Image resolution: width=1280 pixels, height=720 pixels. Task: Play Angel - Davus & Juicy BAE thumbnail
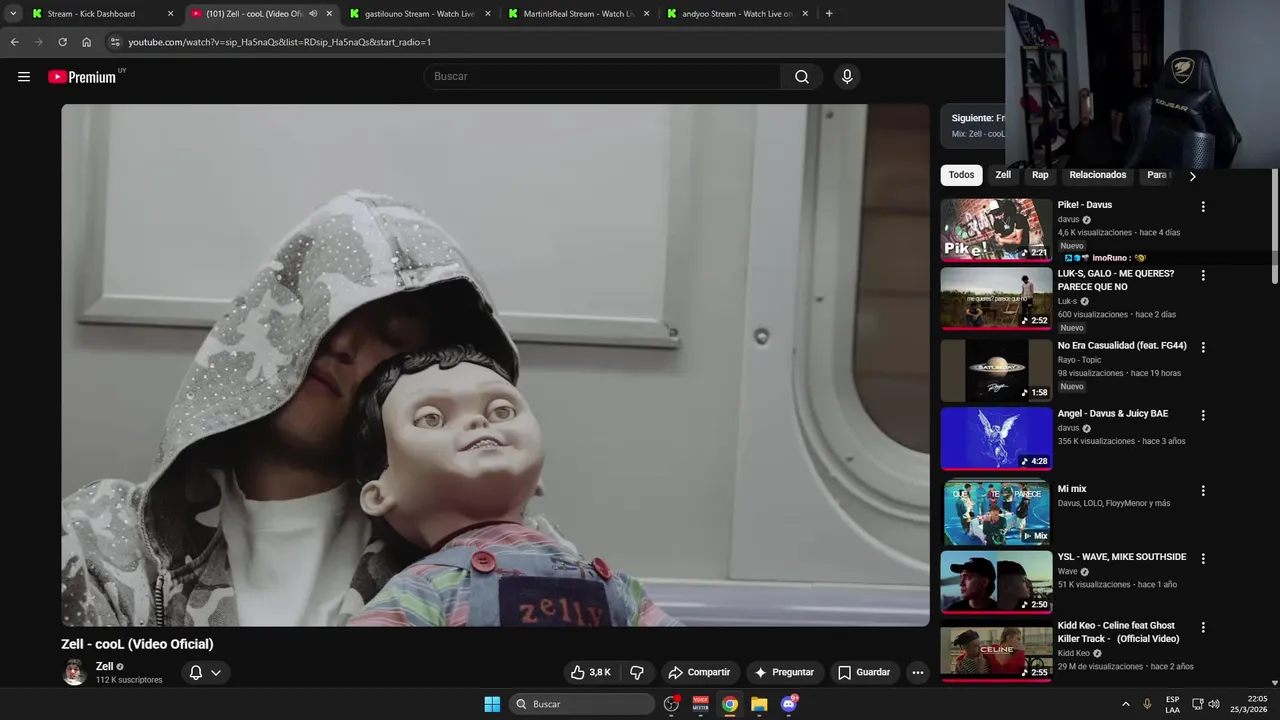[996, 438]
